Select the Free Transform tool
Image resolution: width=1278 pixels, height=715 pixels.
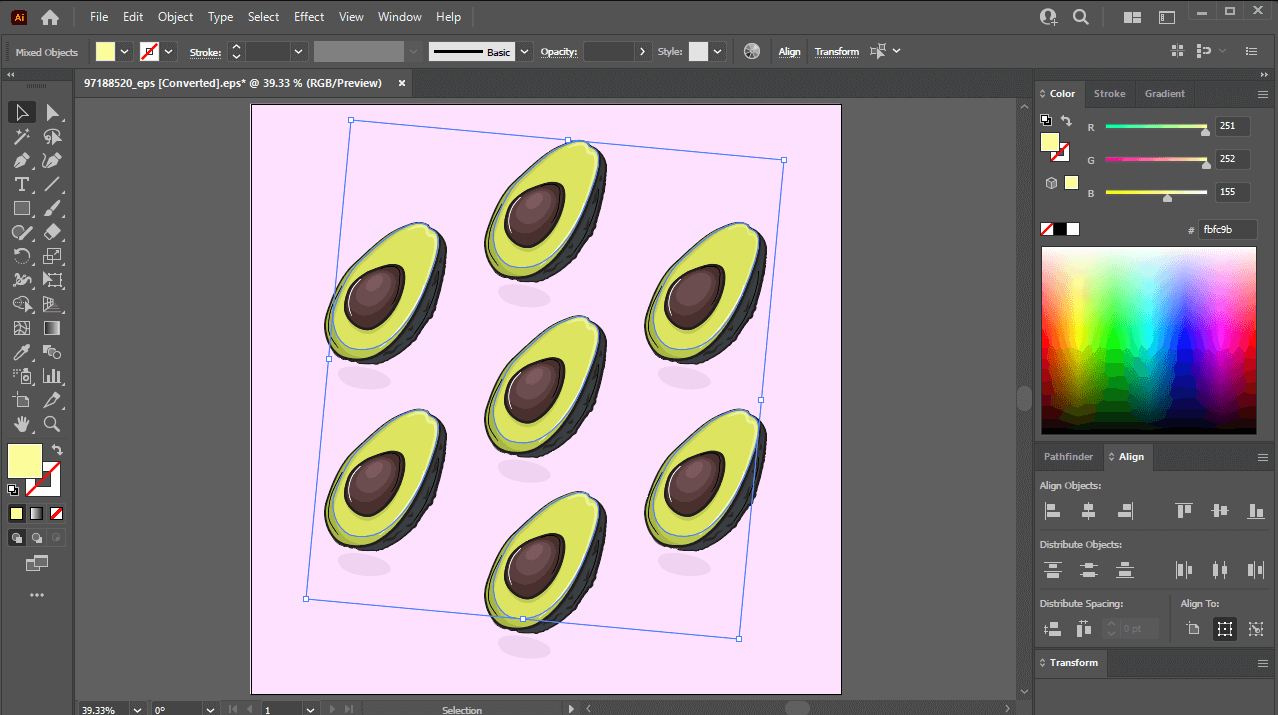(x=53, y=280)
